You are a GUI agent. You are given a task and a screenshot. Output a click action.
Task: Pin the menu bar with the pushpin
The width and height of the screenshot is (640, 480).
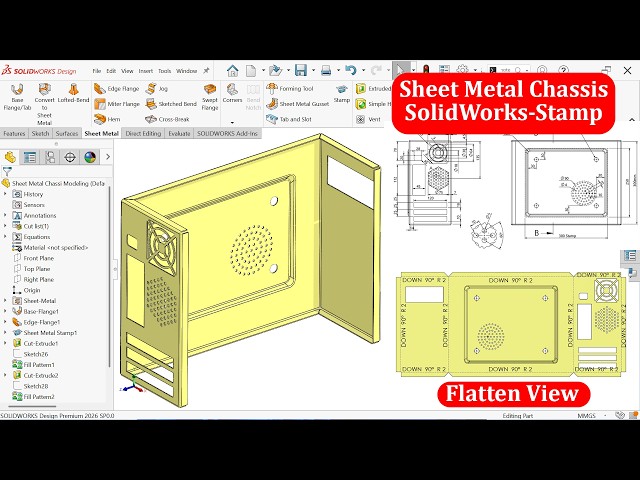point(207,71)
